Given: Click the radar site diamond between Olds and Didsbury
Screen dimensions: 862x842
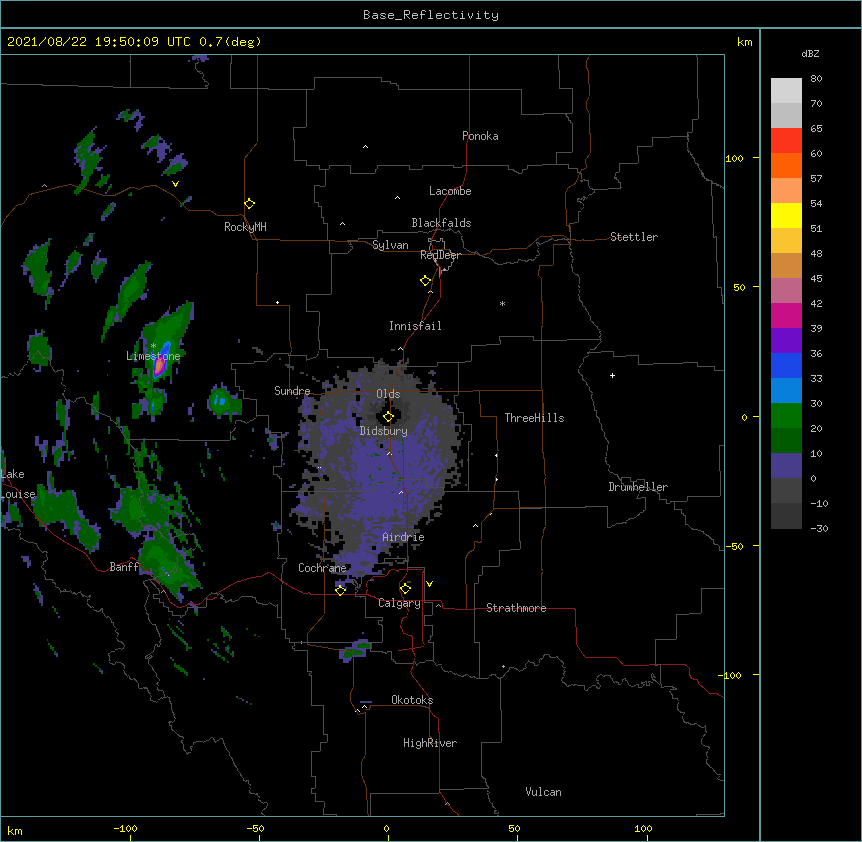Looking at the screenshot, I should [x=388, y=417].
